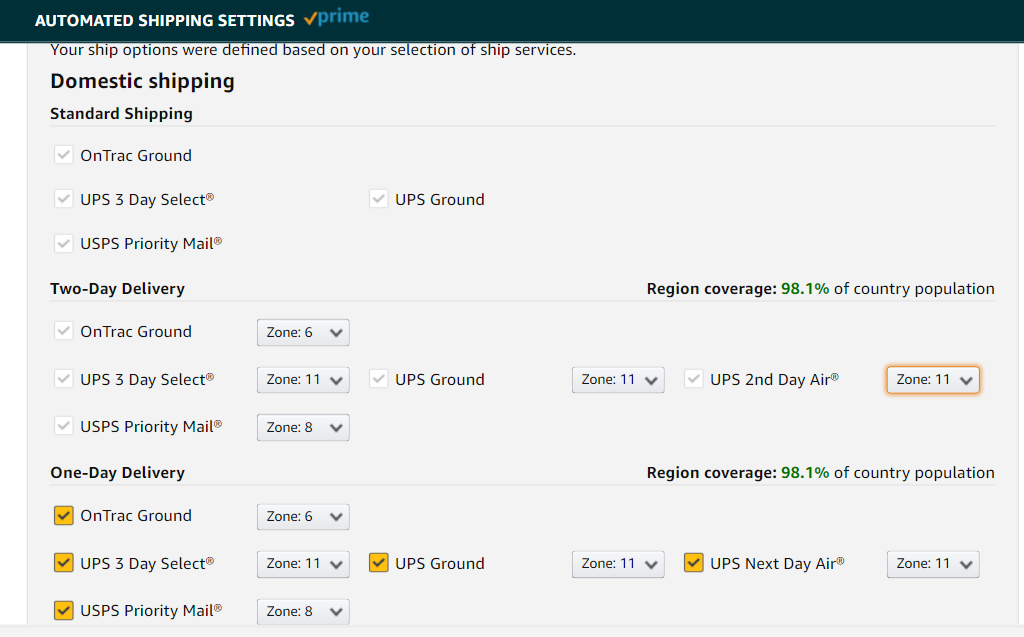This screenshot has width=1024, height=637.
Task: Uncheck One-Day Delivery USPS Priority Mail
Action: point(63,610)
